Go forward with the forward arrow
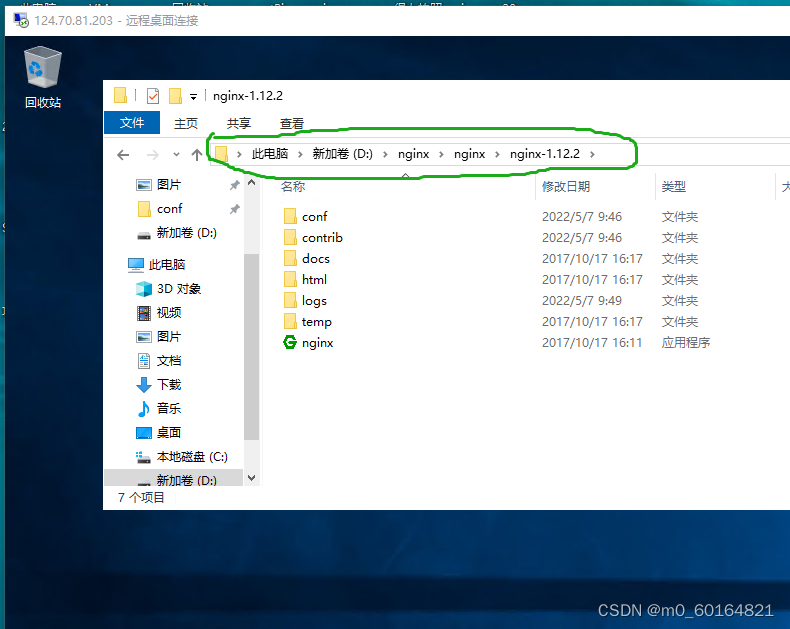790x629 pixels. click(152, 155)
